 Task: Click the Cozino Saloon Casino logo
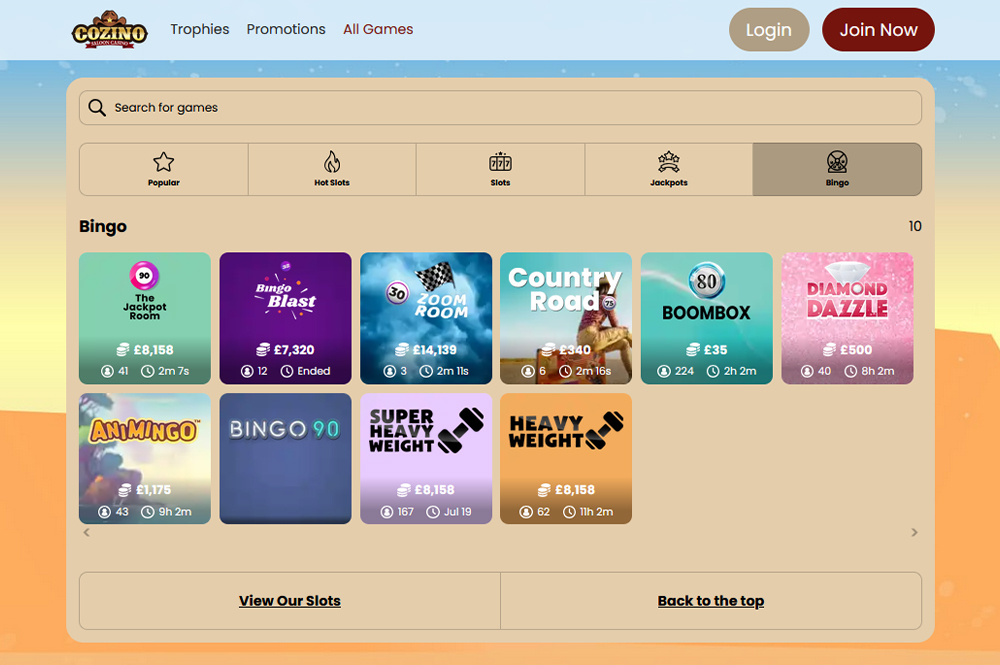(x=110, y=30)
